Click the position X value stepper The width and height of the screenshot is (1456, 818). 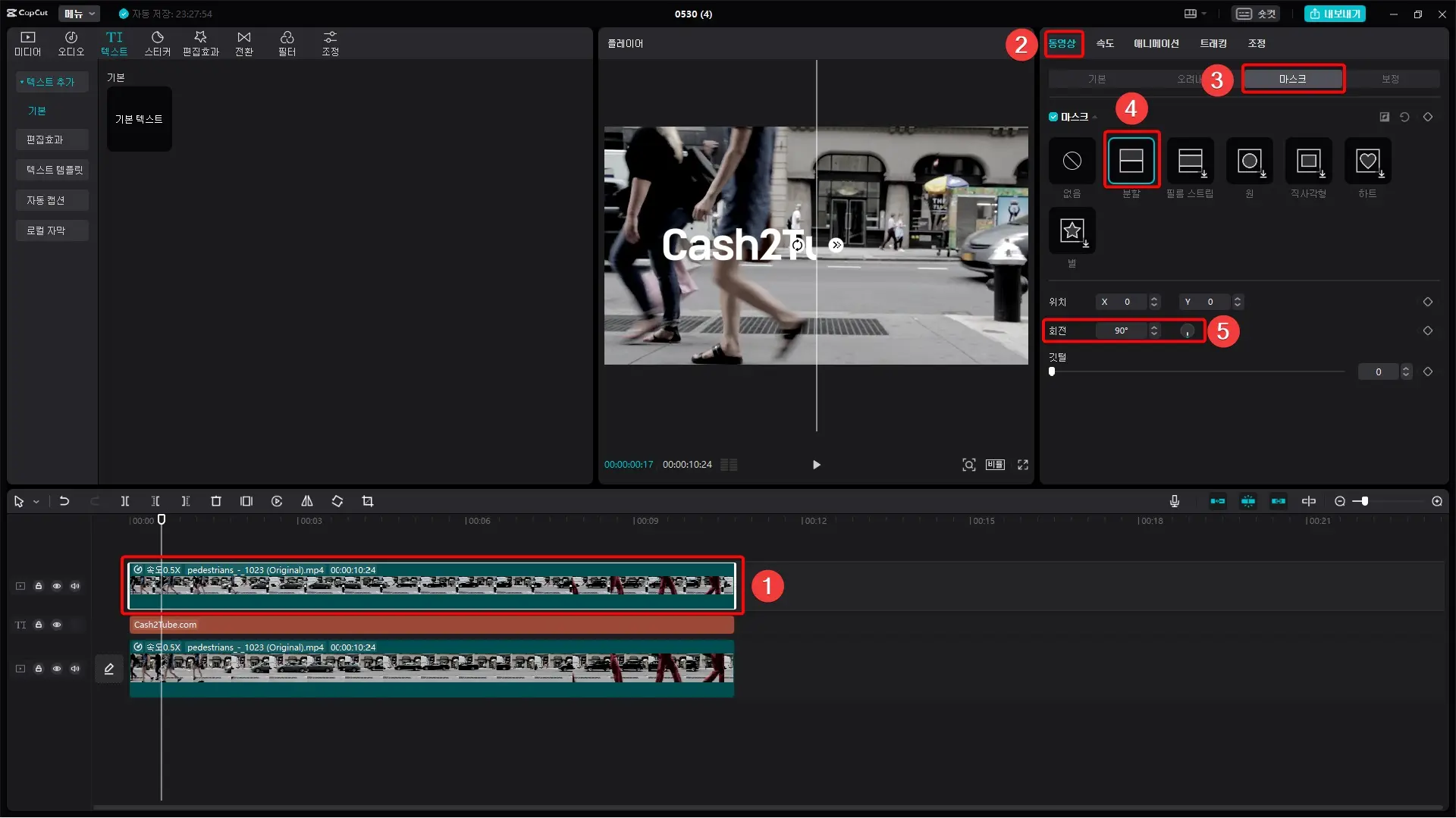click(1154, 302)
